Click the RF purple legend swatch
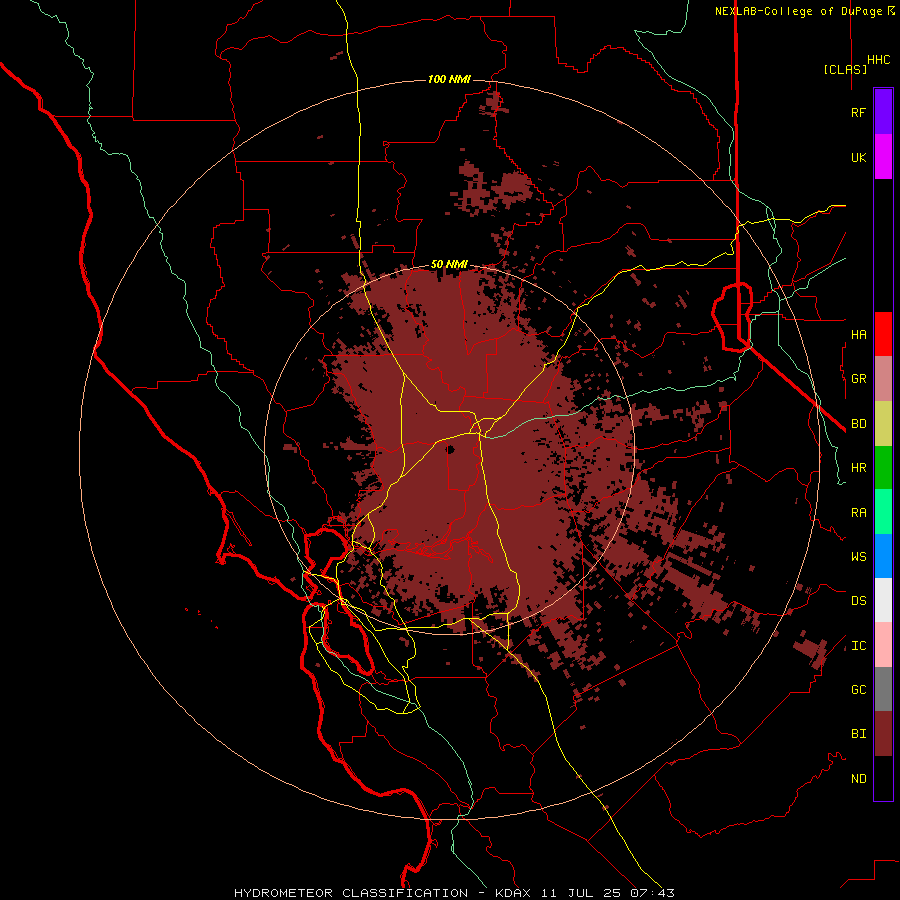This screenshot has width=900, height=900. (883, 112)
